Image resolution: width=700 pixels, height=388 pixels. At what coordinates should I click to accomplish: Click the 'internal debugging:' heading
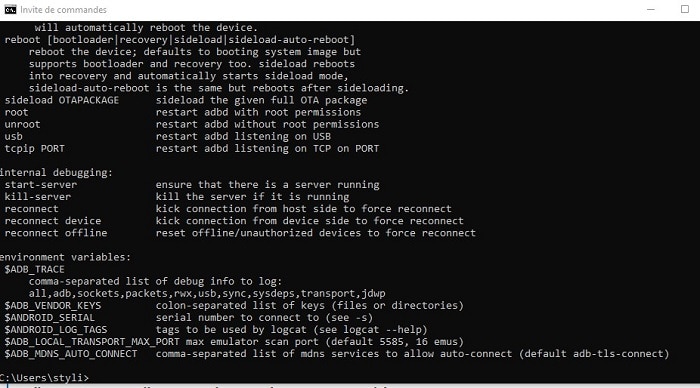pos(56,173)
